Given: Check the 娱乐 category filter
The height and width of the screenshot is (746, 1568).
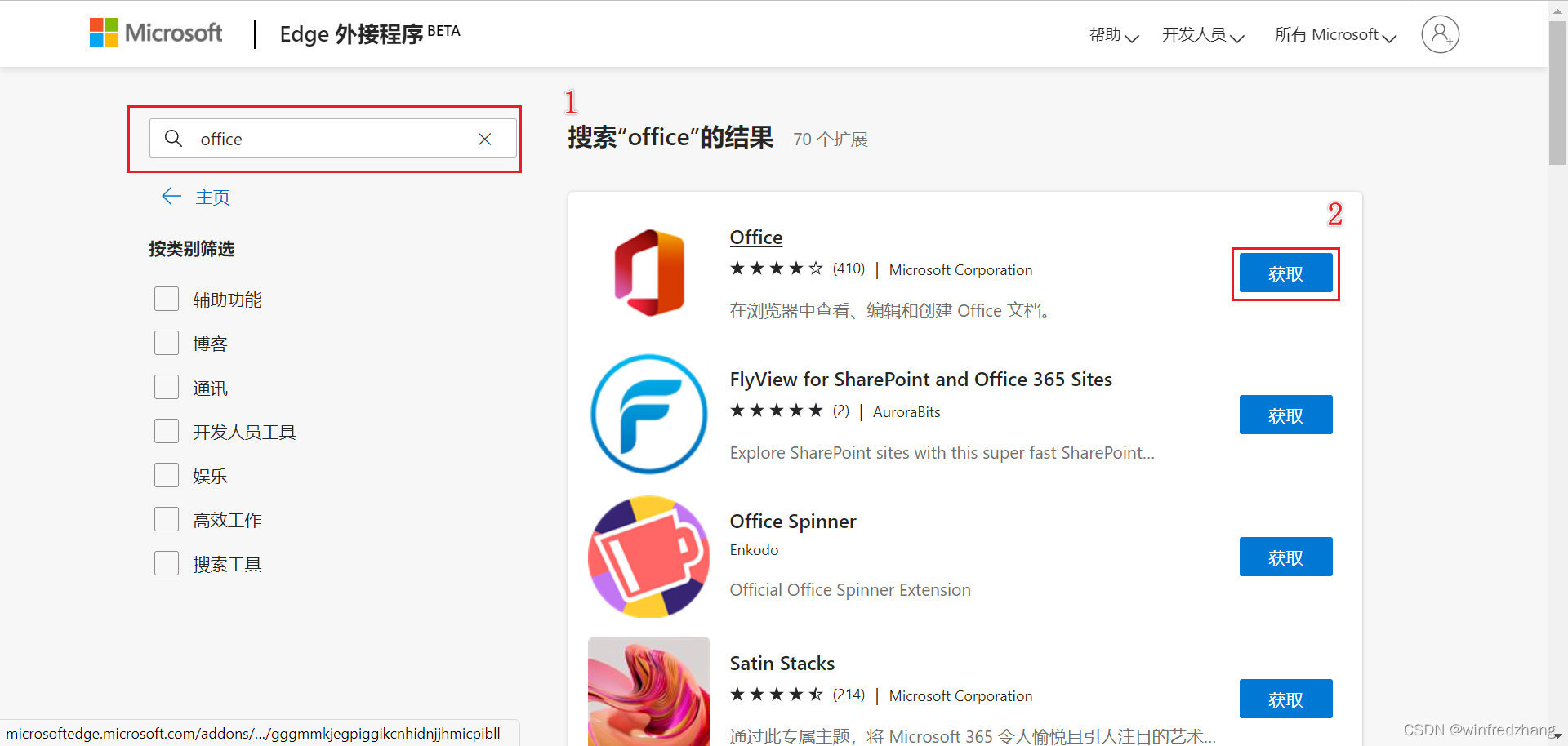Looking at the screenshot, I should click(167, 475).
